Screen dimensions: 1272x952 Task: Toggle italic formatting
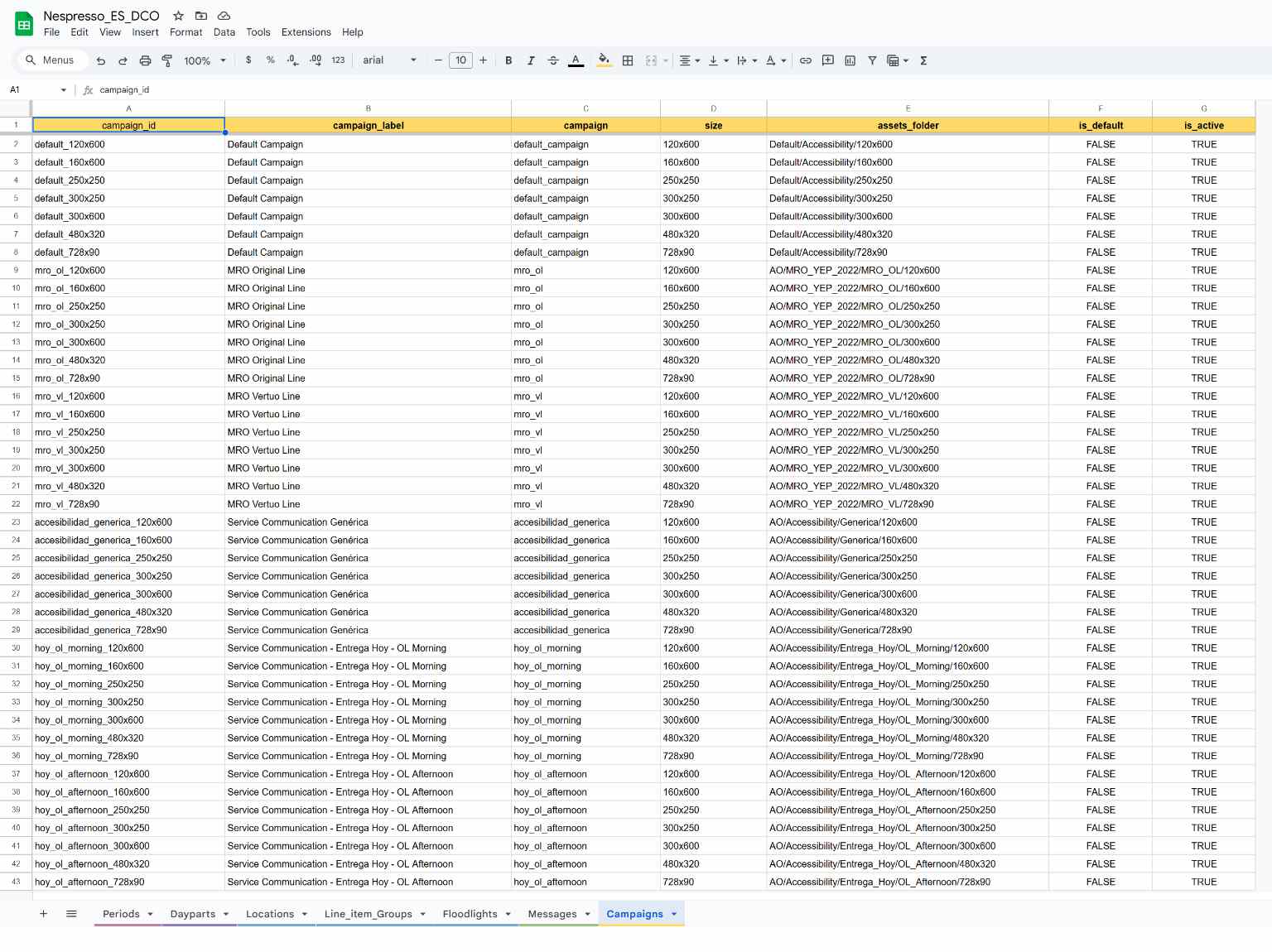click(531, 60)
